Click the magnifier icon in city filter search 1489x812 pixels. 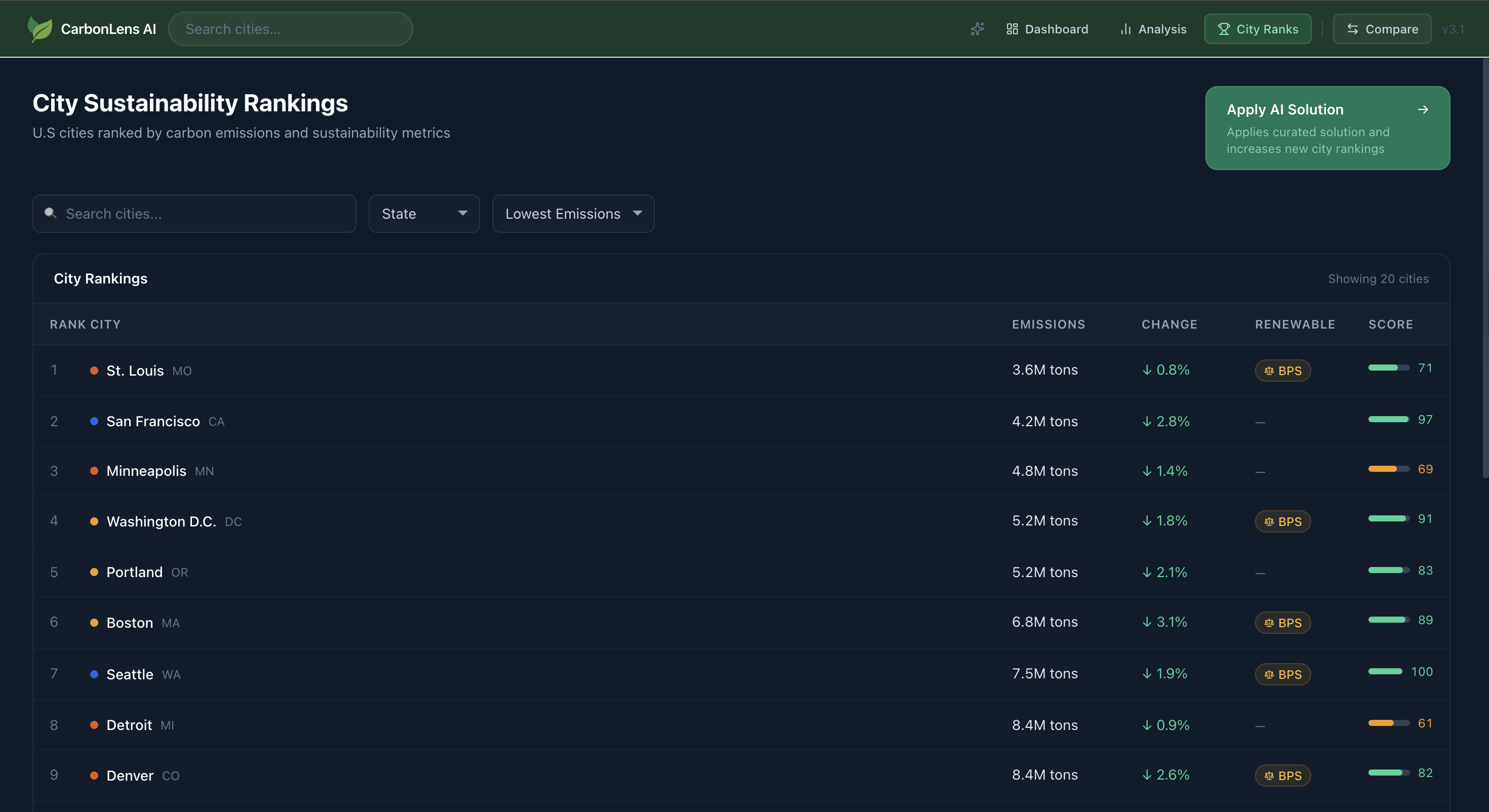pos(51,213)
